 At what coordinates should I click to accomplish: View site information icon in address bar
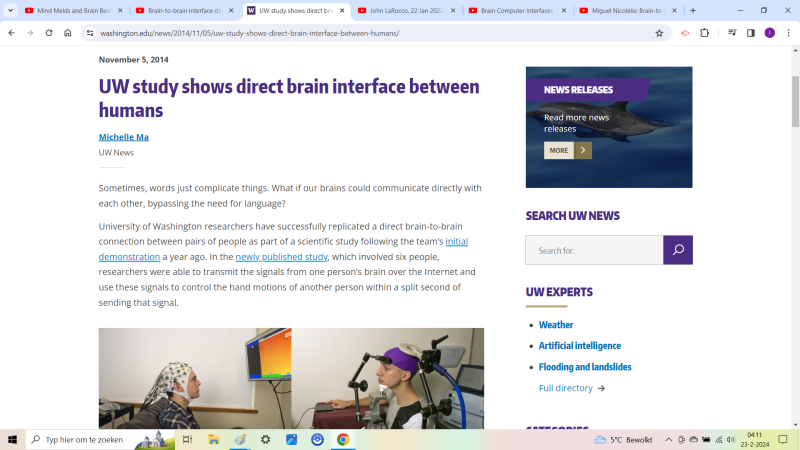coord(90,33)
